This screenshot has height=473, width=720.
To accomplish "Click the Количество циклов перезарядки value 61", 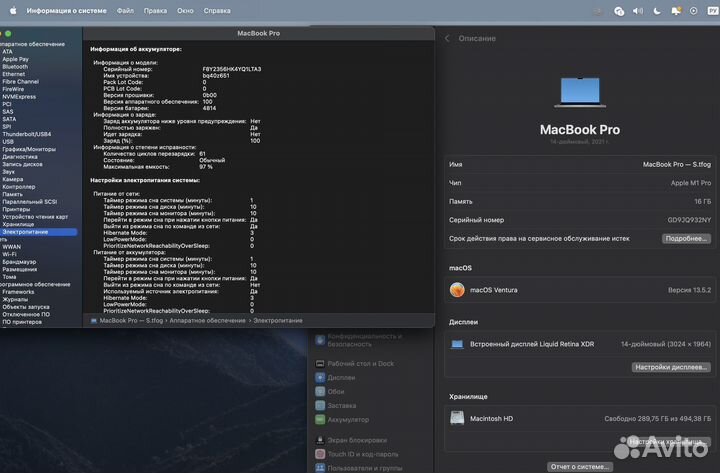I will [x=202, y=154].
